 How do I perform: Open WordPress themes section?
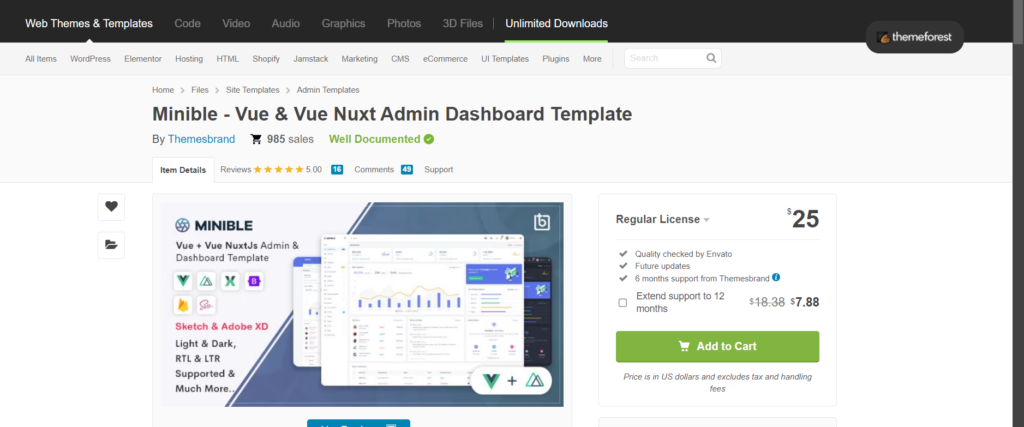point(91,59)
